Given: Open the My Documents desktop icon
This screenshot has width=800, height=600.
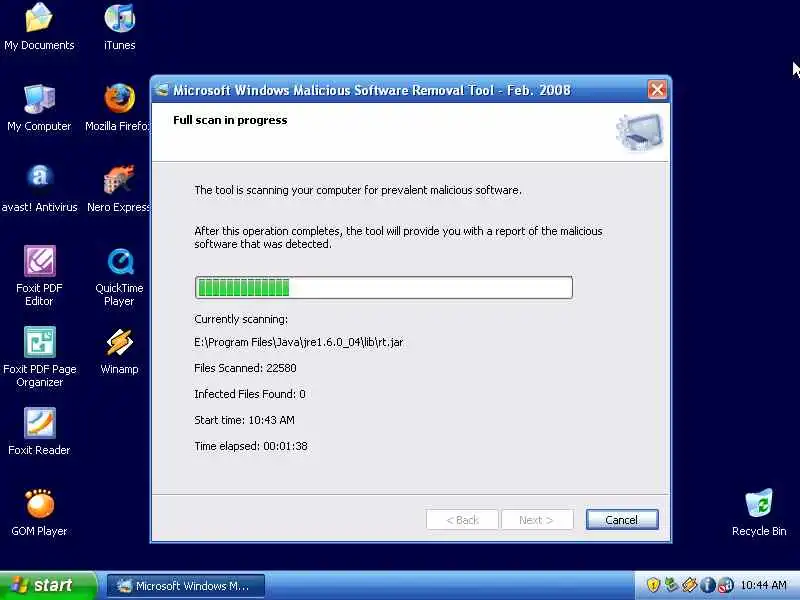Looking at the screenshot, I should (39, 27).
